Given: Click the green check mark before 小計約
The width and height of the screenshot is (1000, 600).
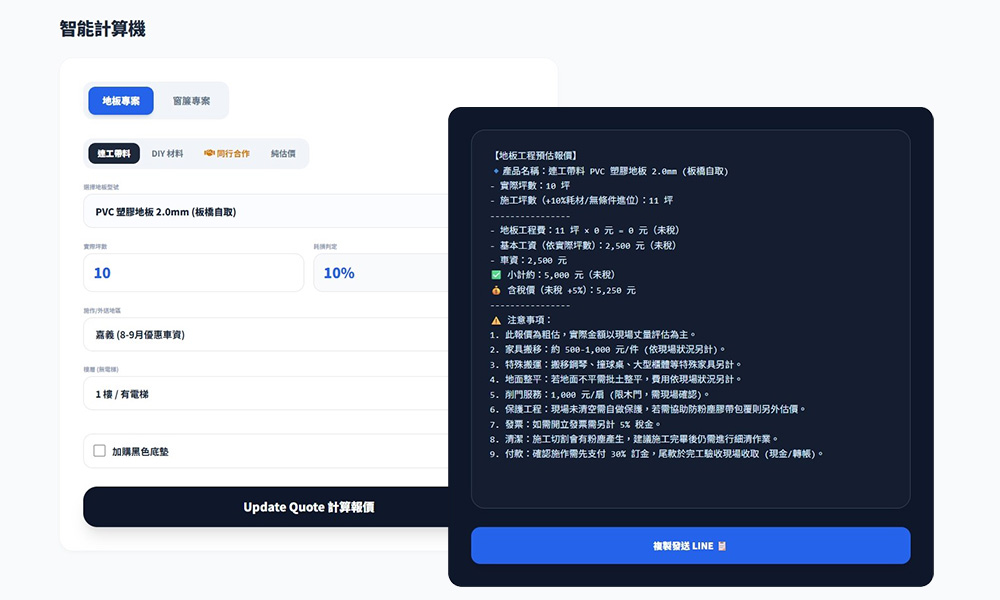Looking at the screenshot, I should pos(496,275).
